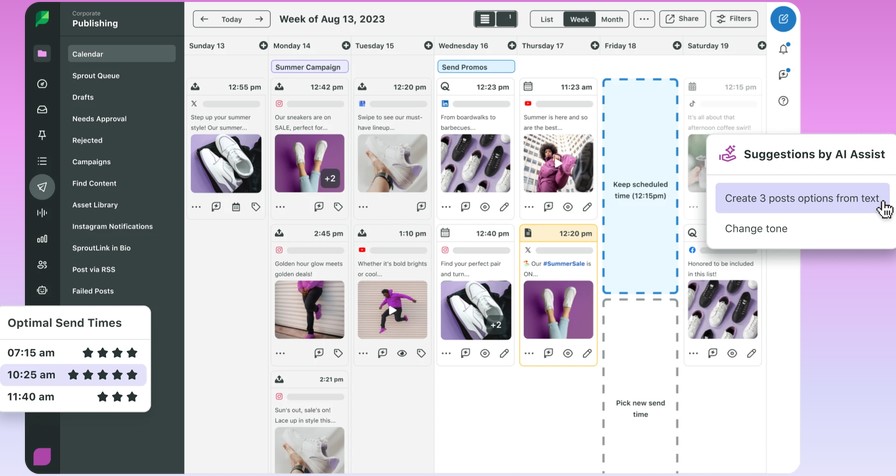The image size is (896, 476).
Task: Open the notifications bell
Action: 783,49
